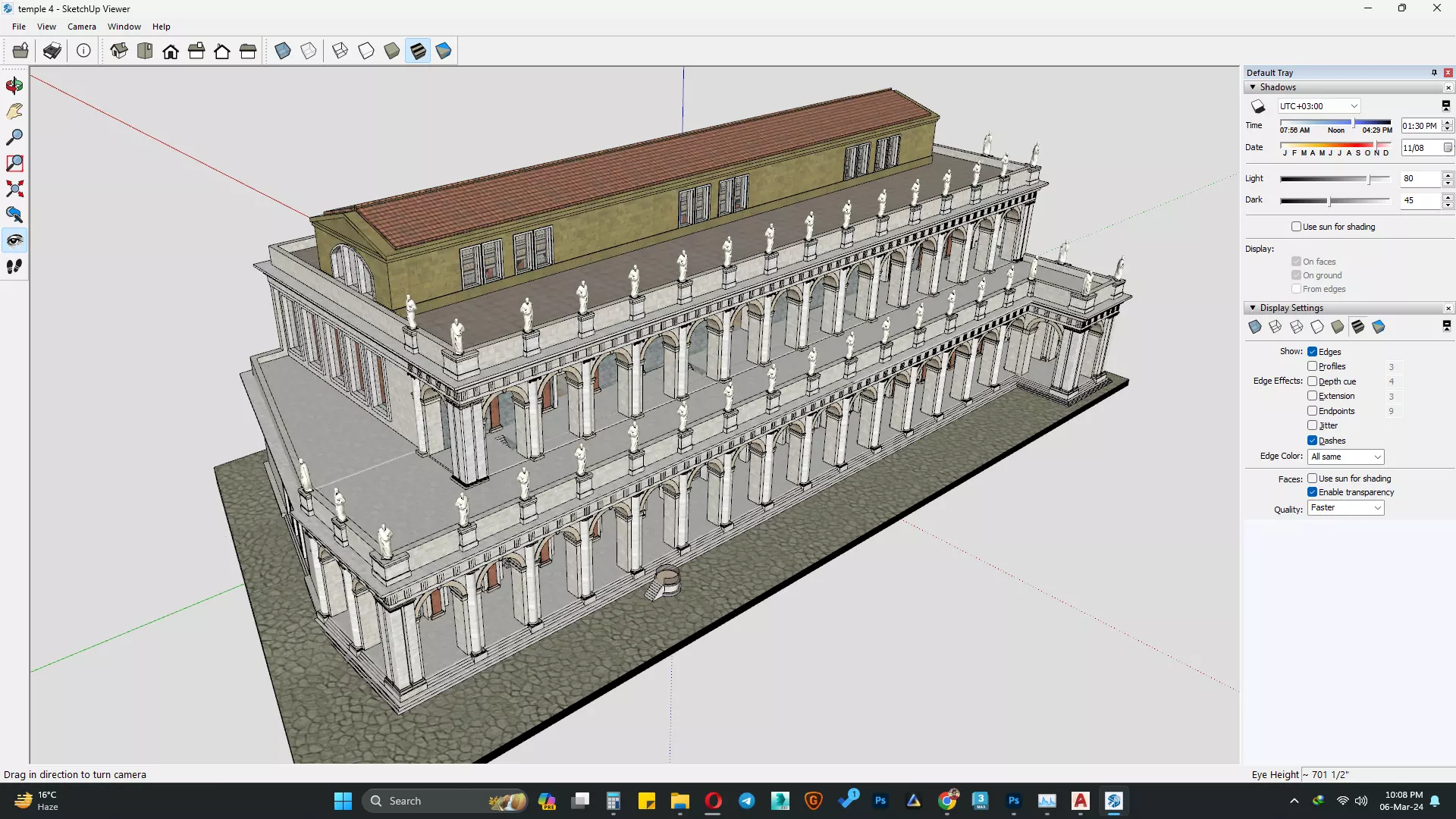This screenshot has height=819, width=1456.
Task: Click the shadow time input field
Action: click(1420, 126)
